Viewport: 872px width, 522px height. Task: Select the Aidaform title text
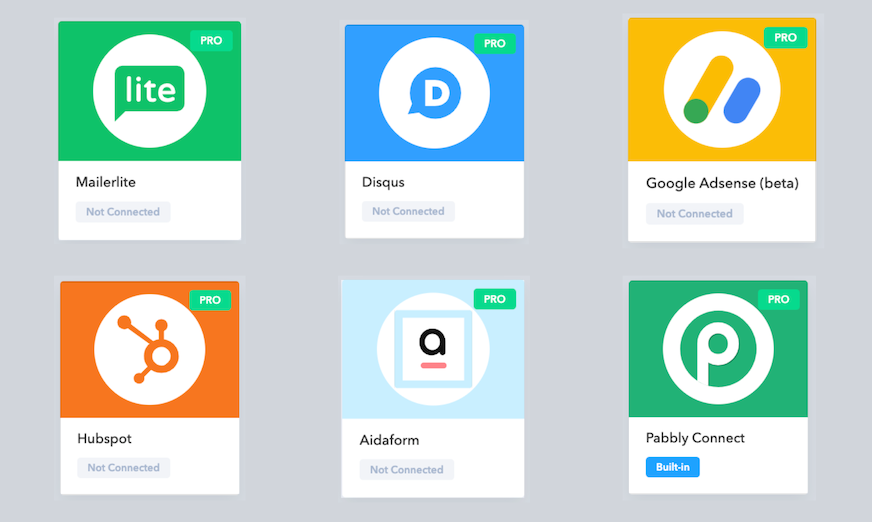coord(389,440)
